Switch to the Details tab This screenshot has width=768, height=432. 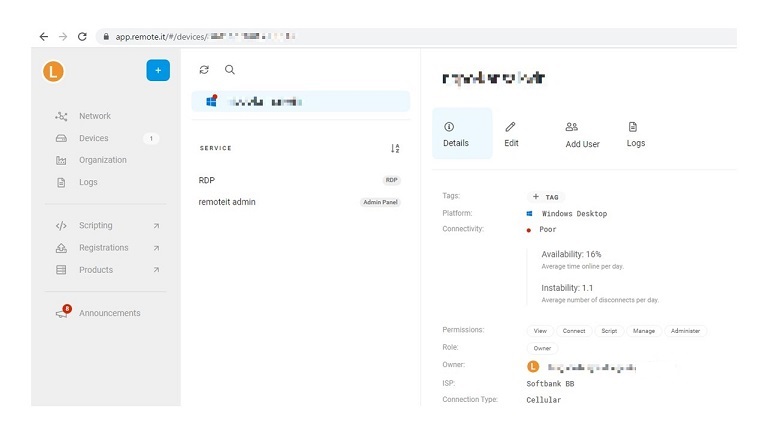(x=462, y=133)
